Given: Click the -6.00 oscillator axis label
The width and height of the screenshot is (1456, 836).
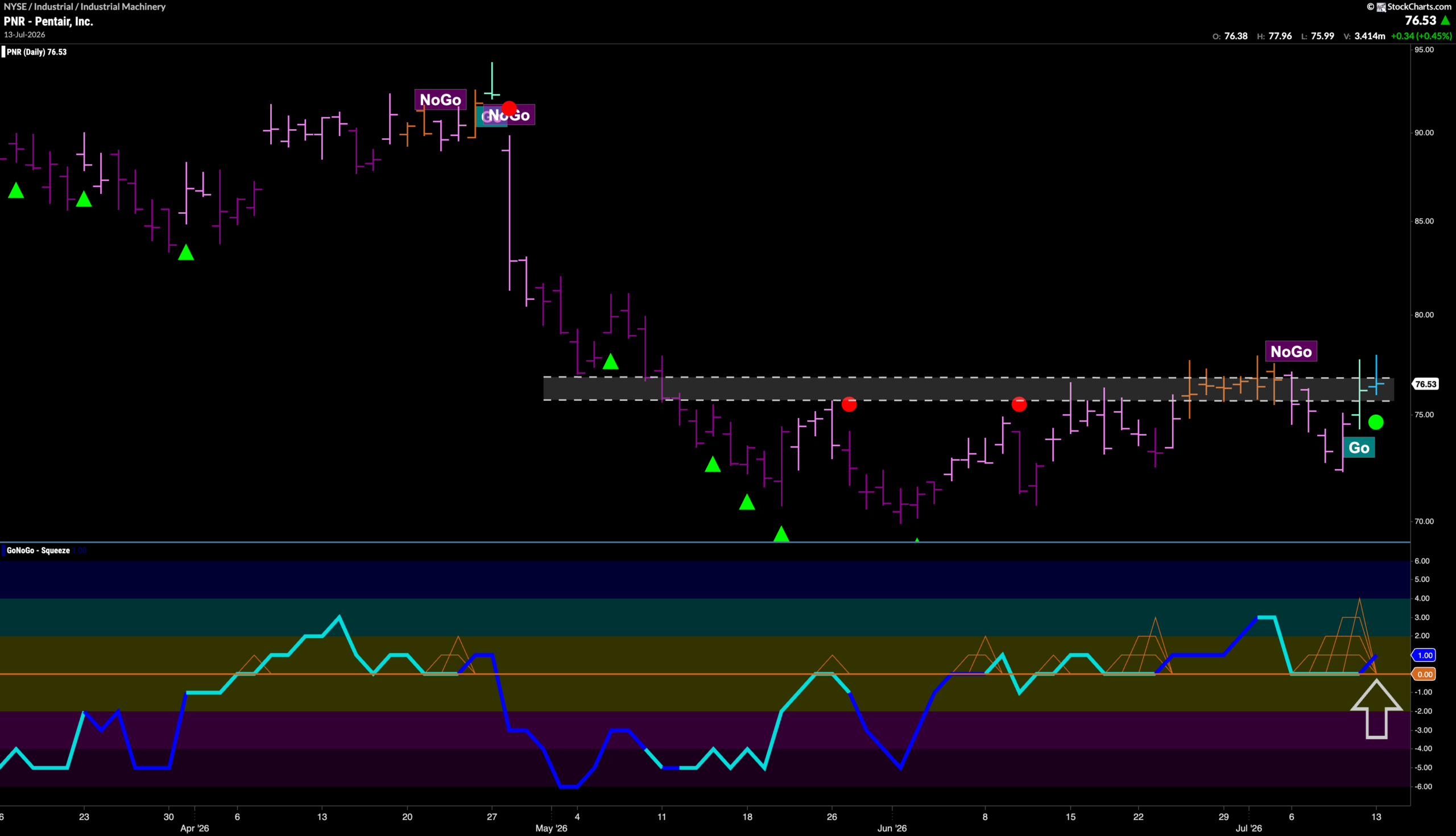Looking at the screenshot, I should 1422,787.
